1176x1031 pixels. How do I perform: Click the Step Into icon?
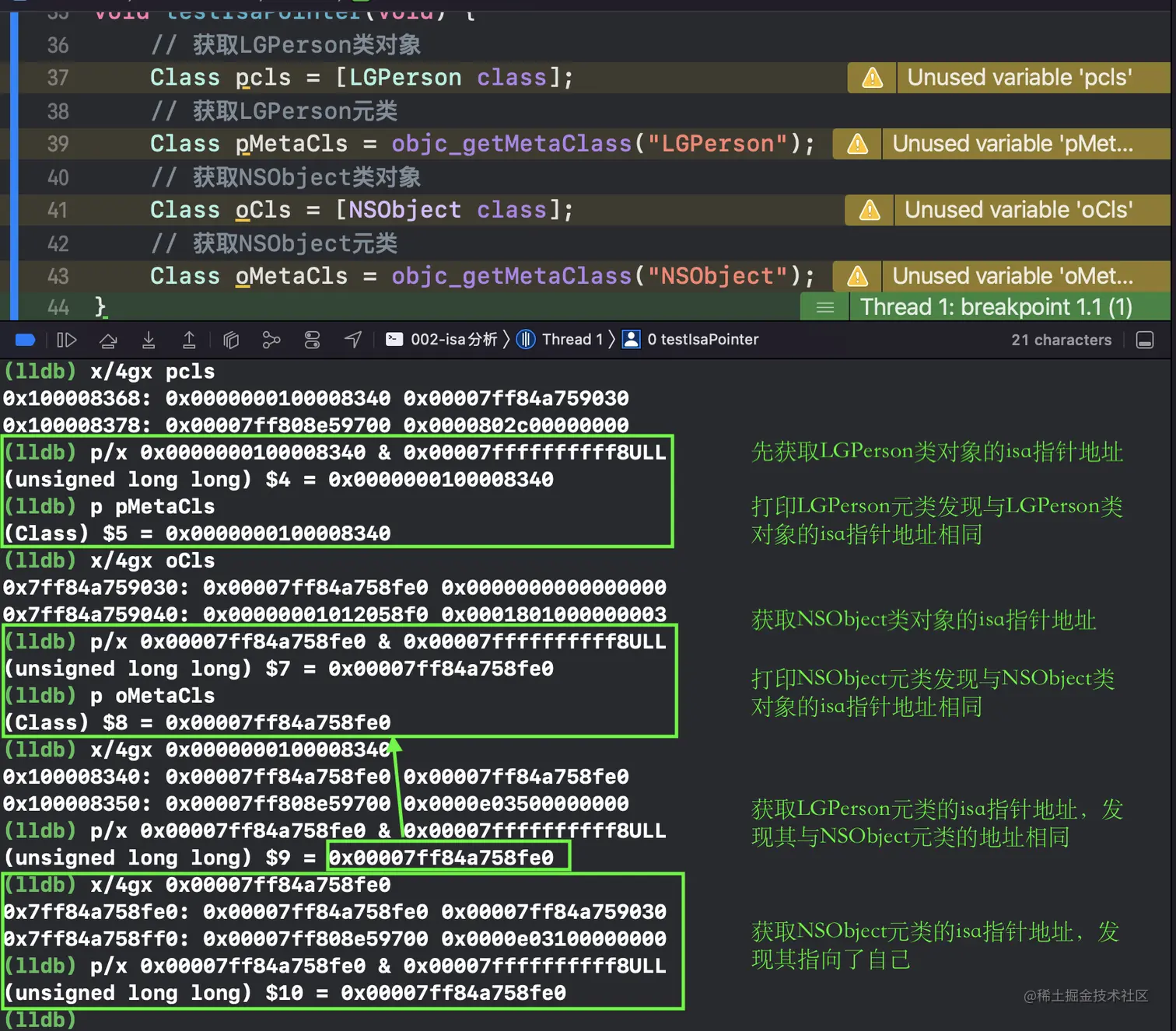(x=149, y=340)
